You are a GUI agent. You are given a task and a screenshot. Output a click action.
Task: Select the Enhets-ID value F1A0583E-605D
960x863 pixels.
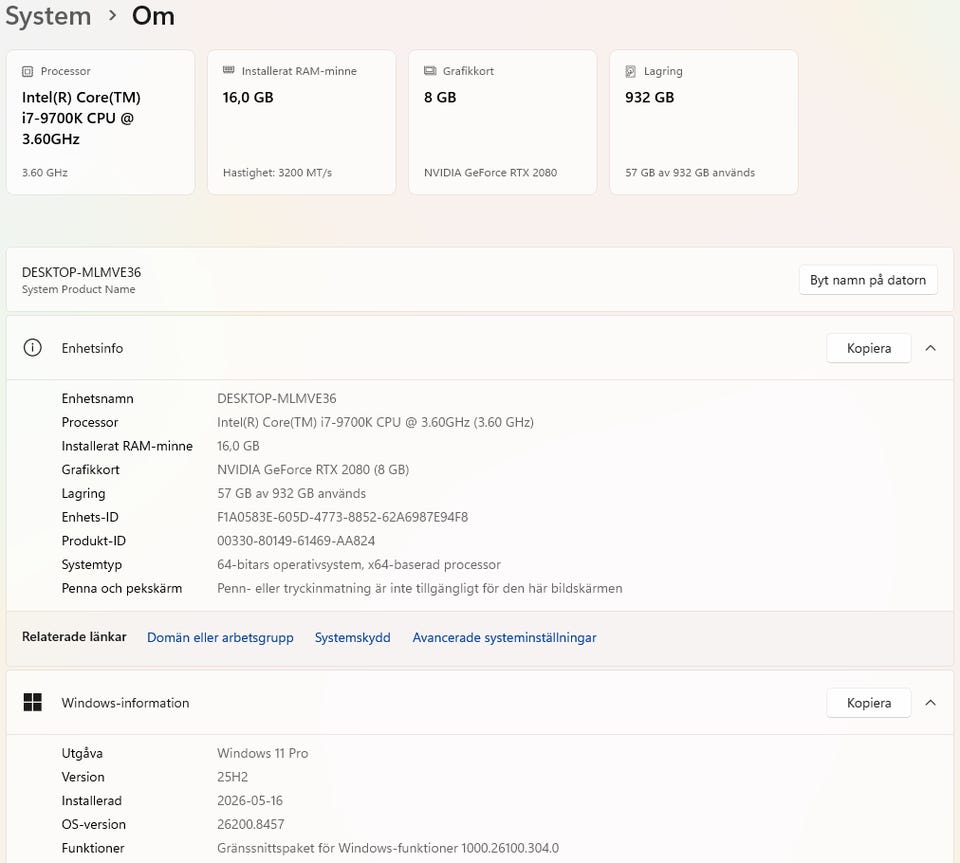click(x=342, y=517)
